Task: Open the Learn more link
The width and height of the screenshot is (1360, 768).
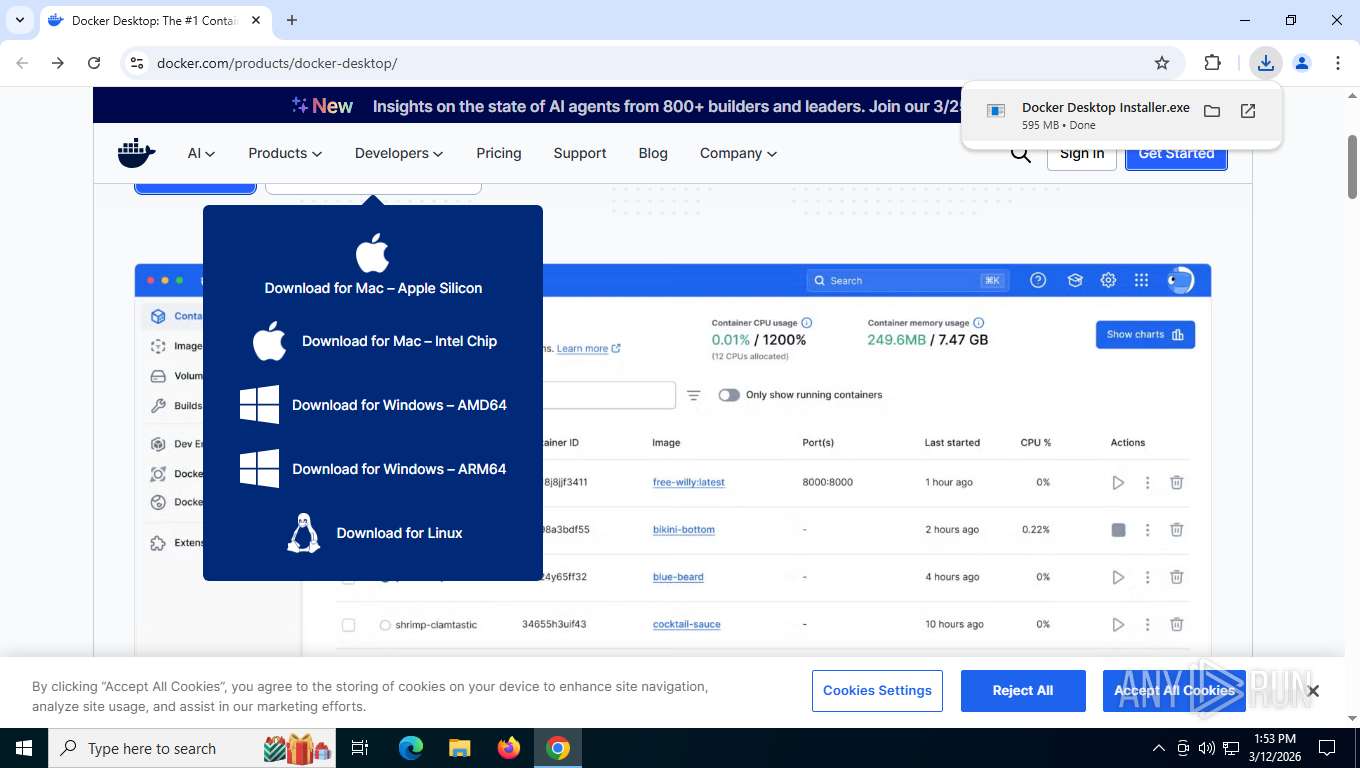Action: click(588, 348)
